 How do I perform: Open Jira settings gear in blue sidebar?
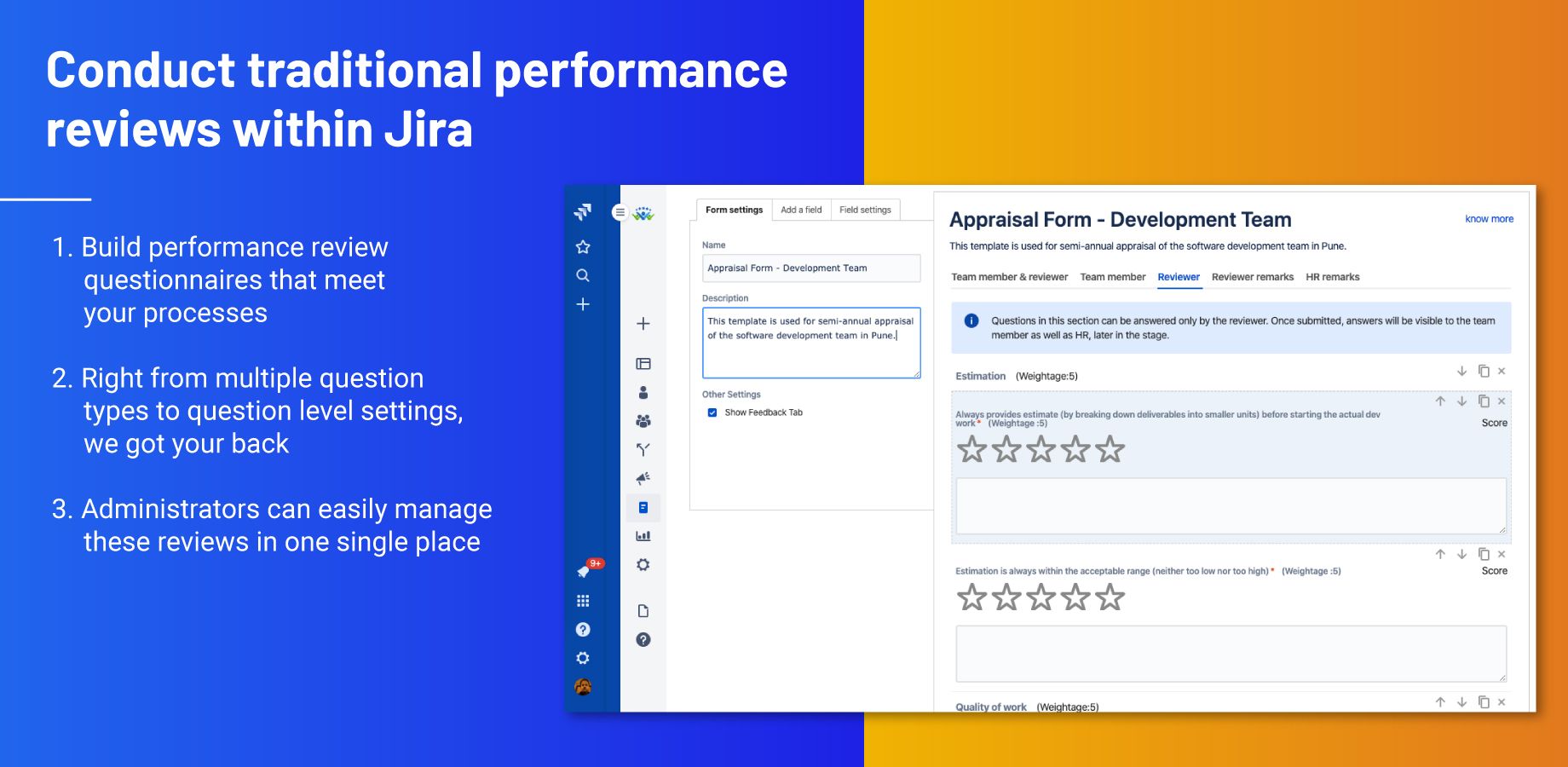pyautogui.click(x=583, y=658)
